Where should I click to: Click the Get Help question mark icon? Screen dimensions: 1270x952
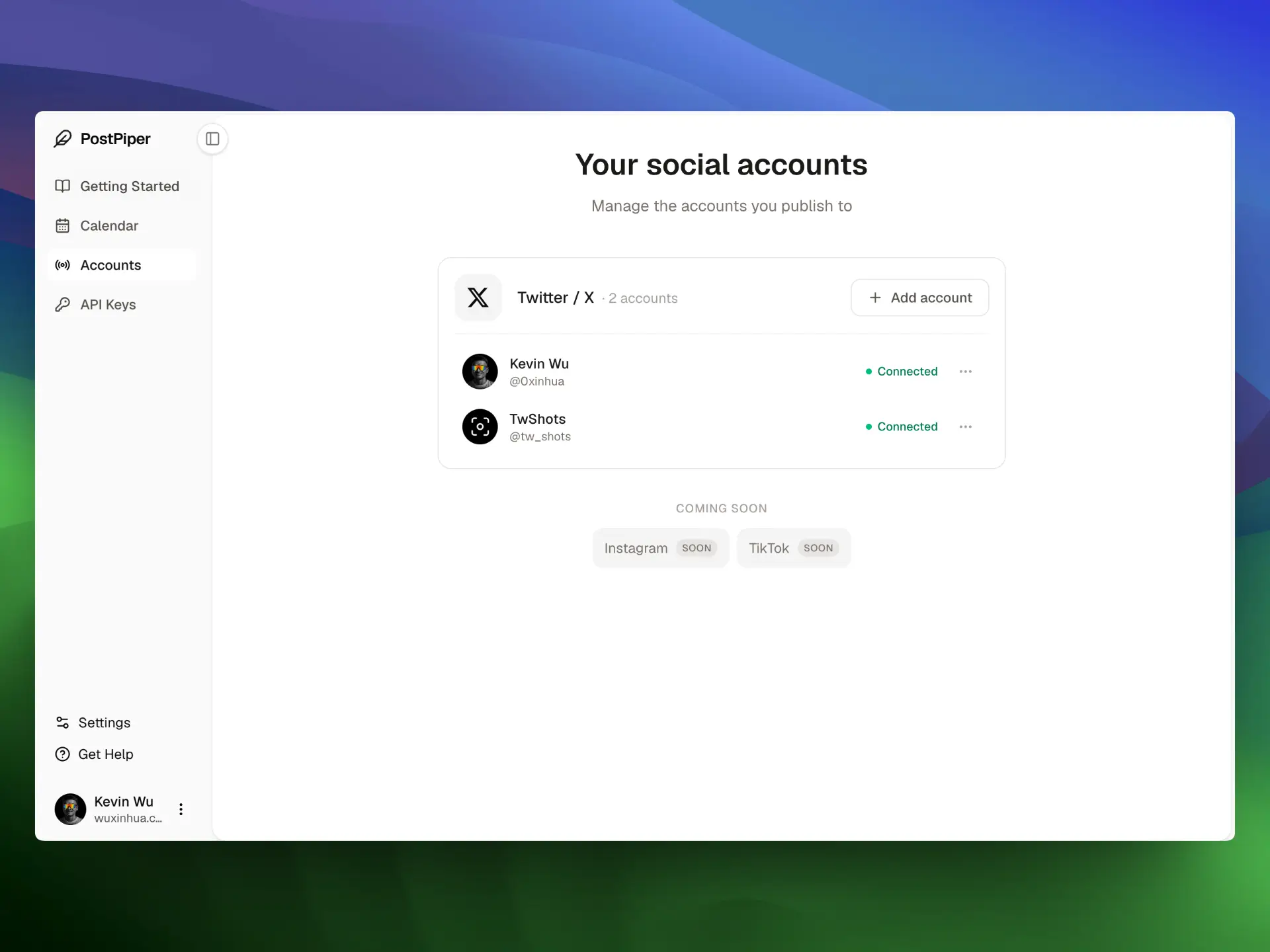[63, 754]
